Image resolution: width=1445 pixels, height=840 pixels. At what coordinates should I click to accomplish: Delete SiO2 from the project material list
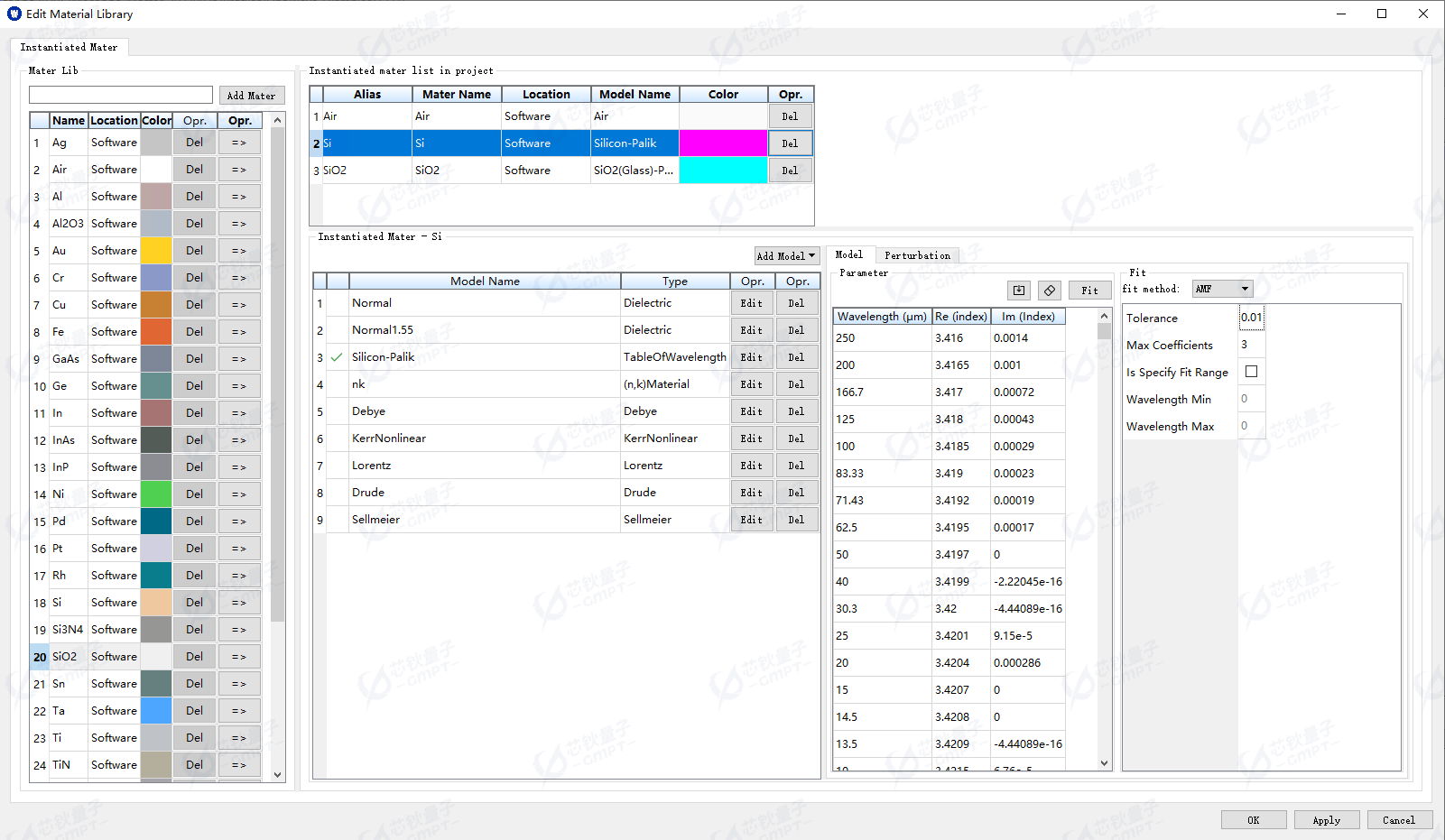tap(790, 171)
